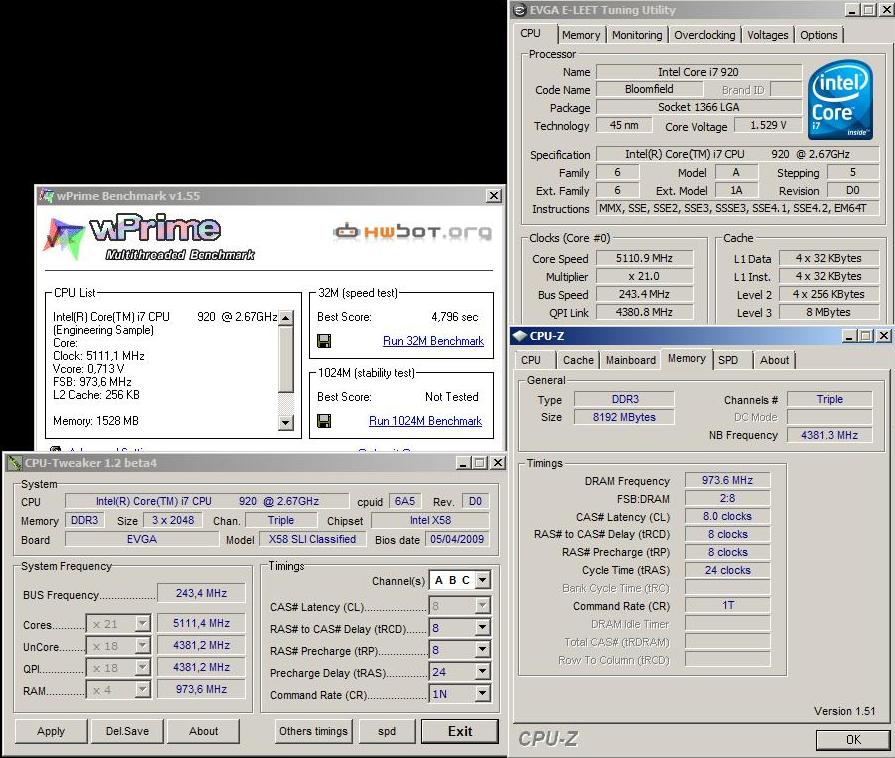The width and height of the screenshot is (895, 758).
Task: Switch to E-LEET Options tab
Action: pyautogui.click(x=819, y=35)
